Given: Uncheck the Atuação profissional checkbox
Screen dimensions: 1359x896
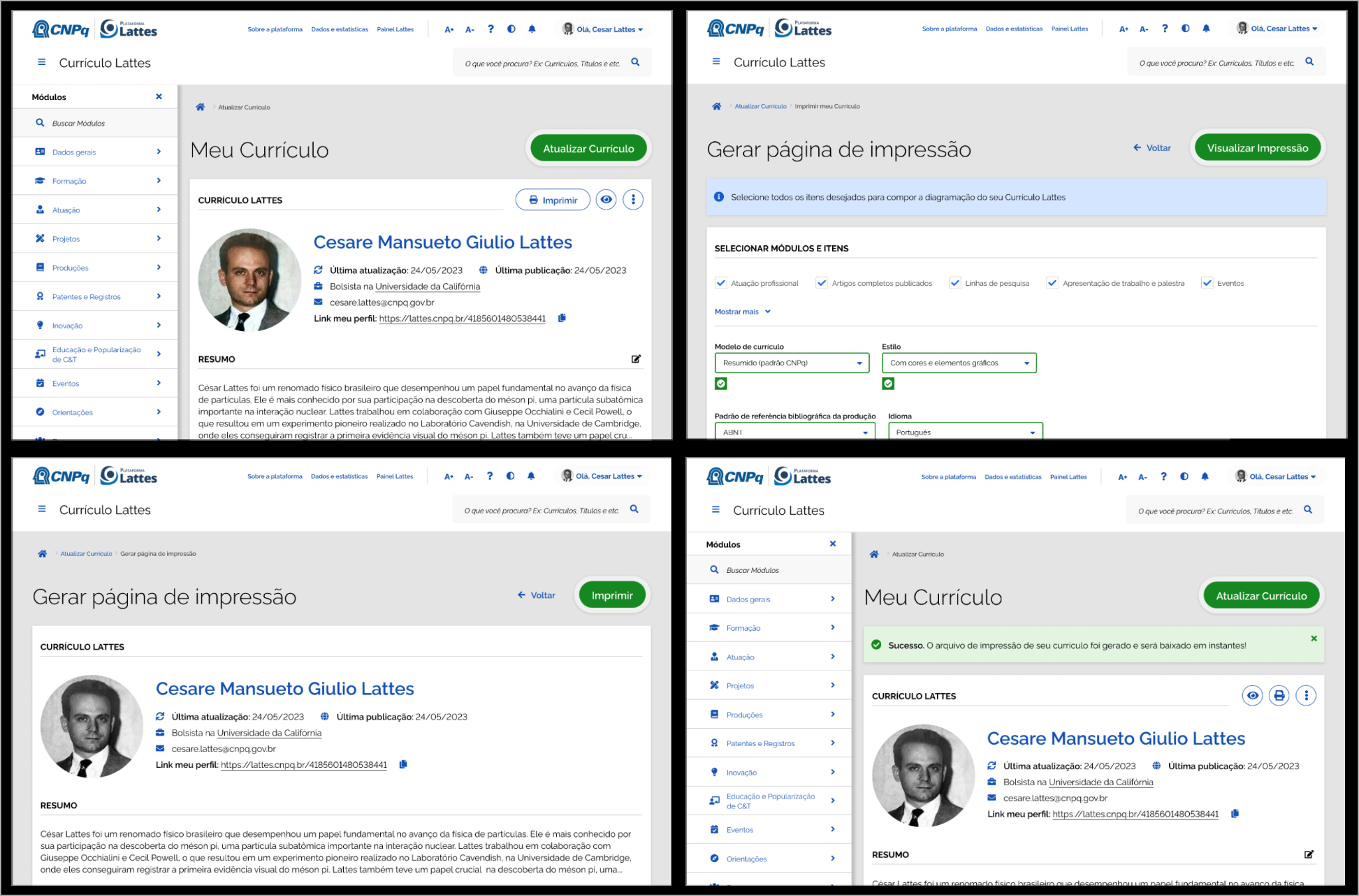Looking at the screenshot, I should [721, 283].
